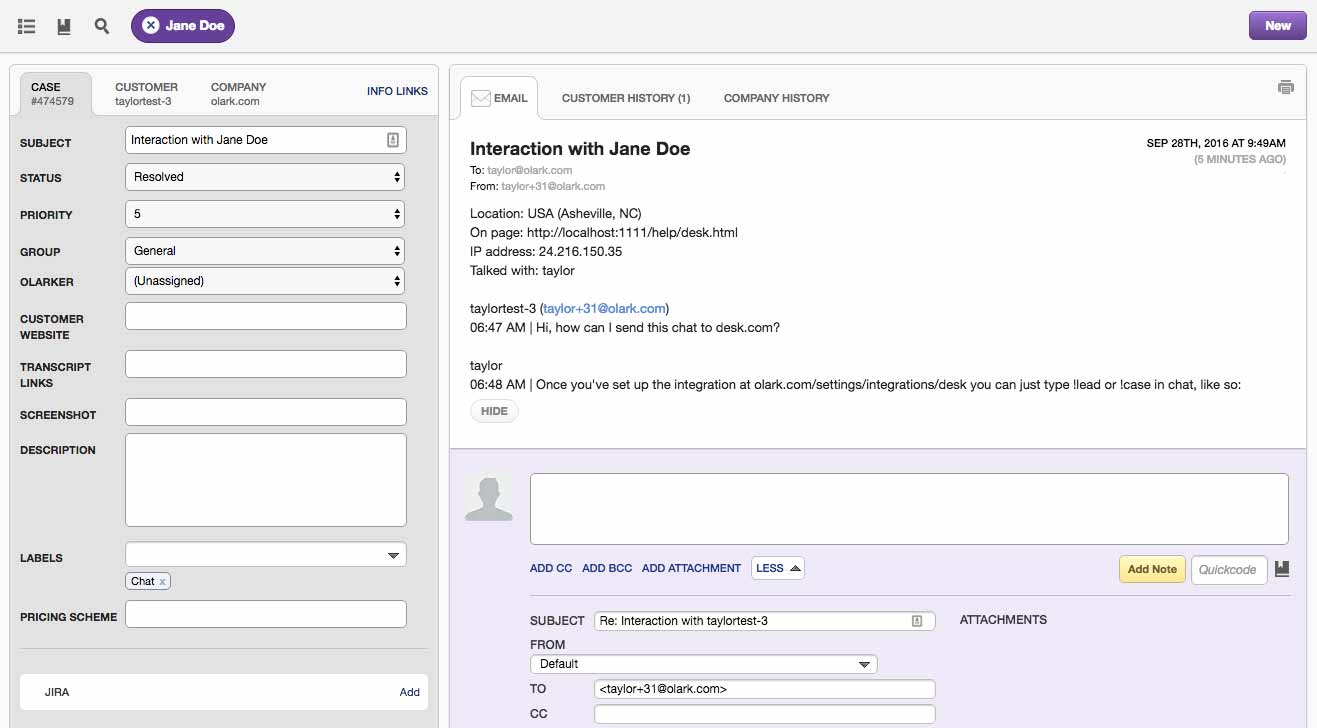Expand the Group dropdown set to General

265,251
